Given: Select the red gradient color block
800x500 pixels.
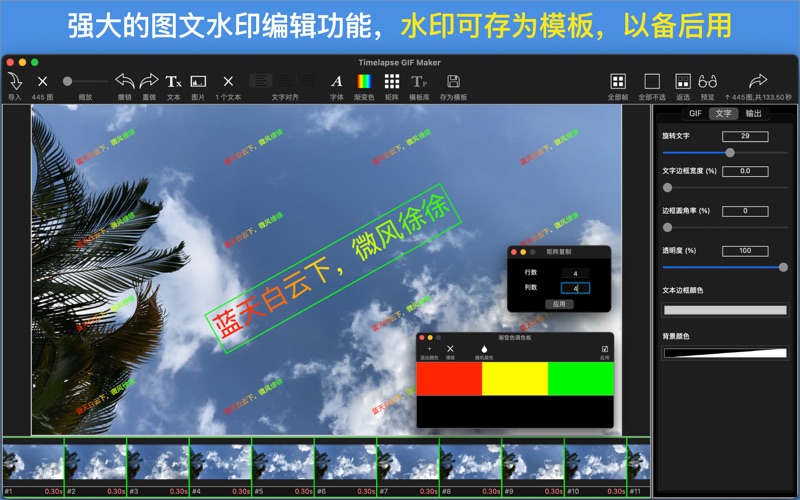Looking at the screenshot, I should (449, 379).
